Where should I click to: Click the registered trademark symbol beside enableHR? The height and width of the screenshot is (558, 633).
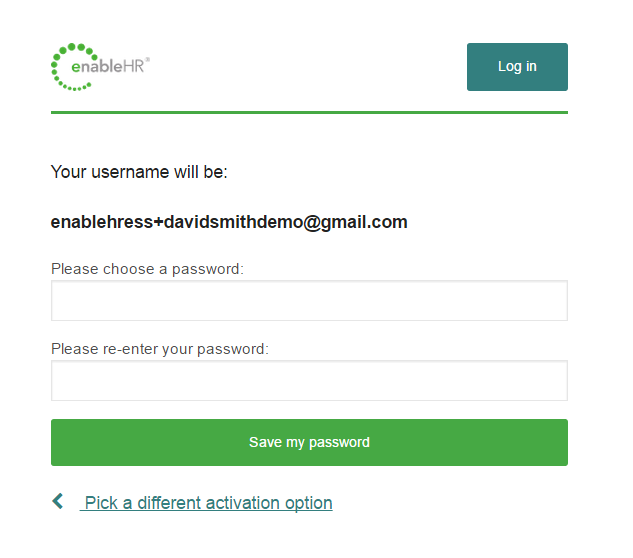point(147,60)
